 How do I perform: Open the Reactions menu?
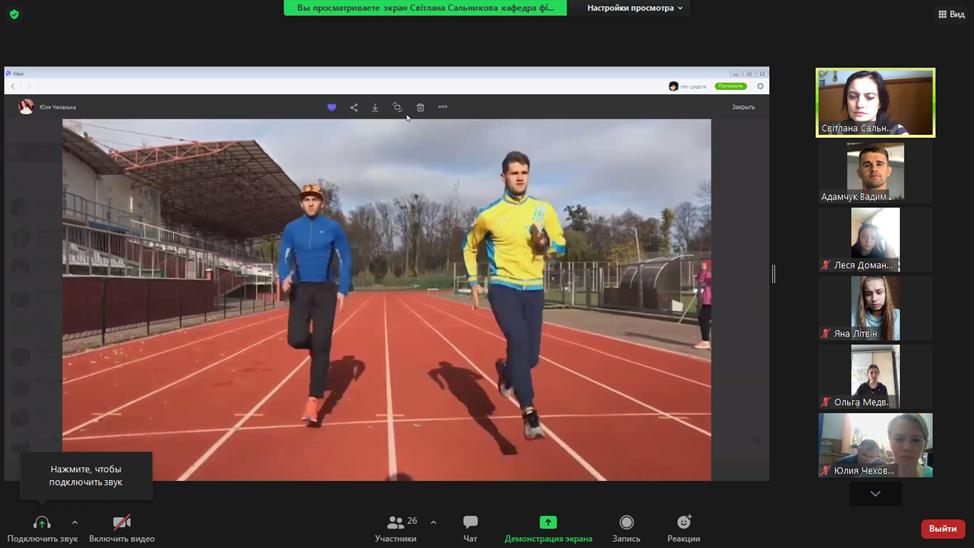(683, 528)
